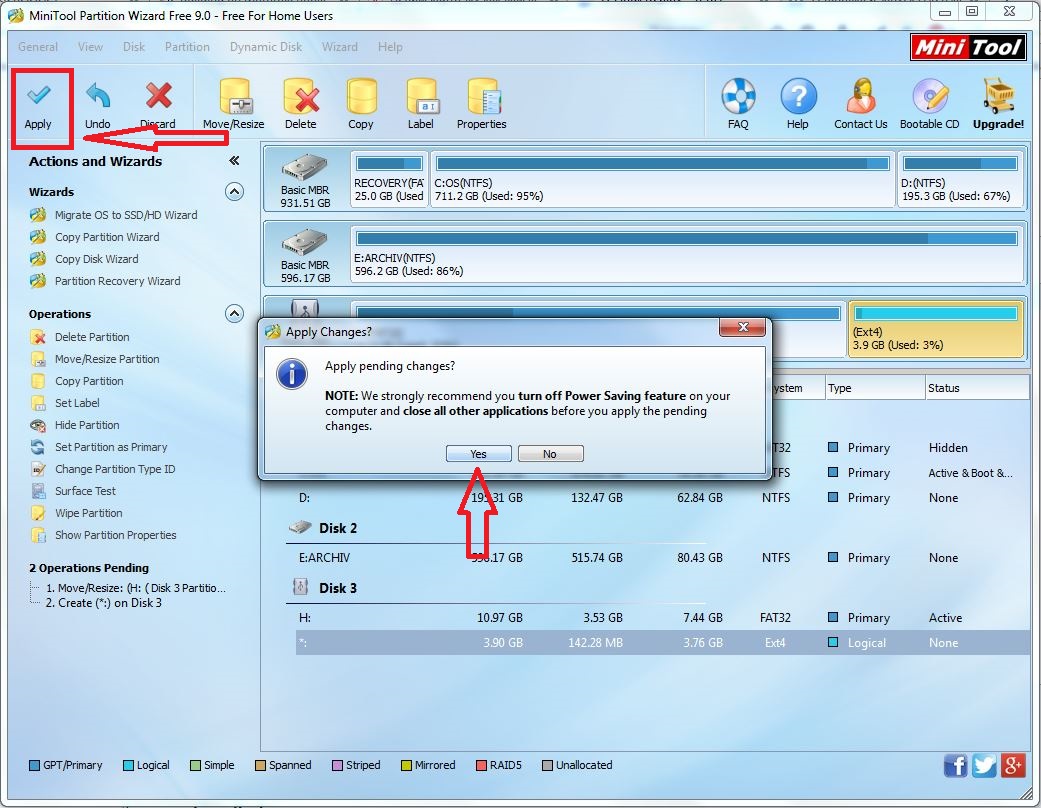
Task: Collapse the Wizards section chevron
Action: click(234, 192)
